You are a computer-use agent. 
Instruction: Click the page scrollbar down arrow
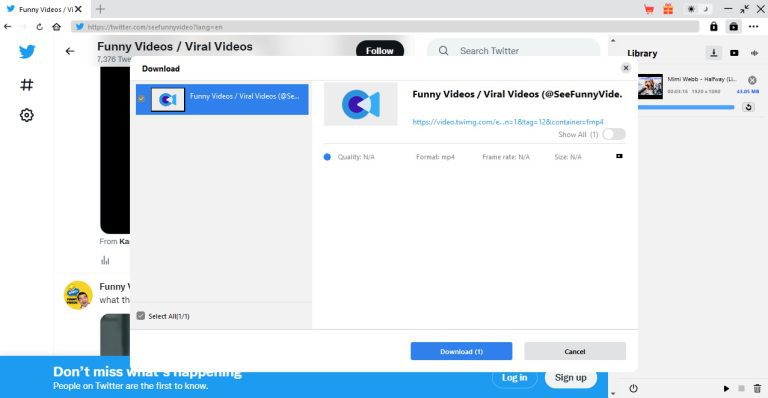pyautogui.click(x=613, y=393)
